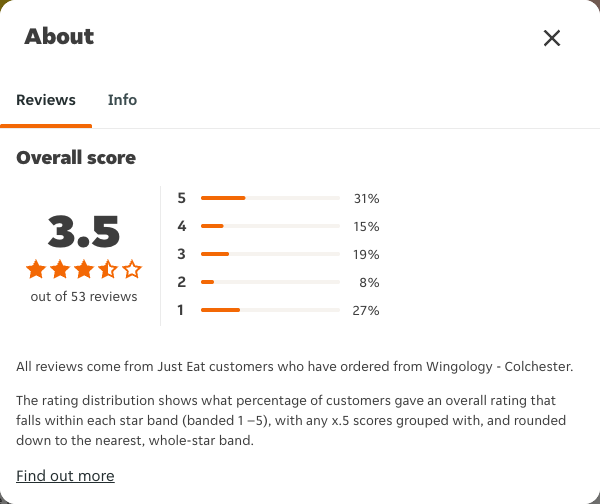Screen dimensions: 600x504
Task: Click the 3-star rating bar
Action: pos(270,254)
